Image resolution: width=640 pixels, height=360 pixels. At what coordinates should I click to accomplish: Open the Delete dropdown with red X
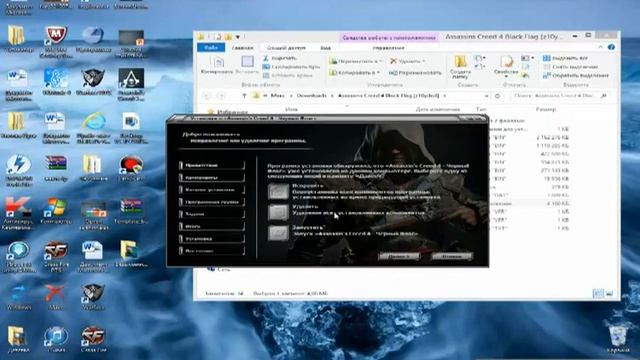[407, 61]
